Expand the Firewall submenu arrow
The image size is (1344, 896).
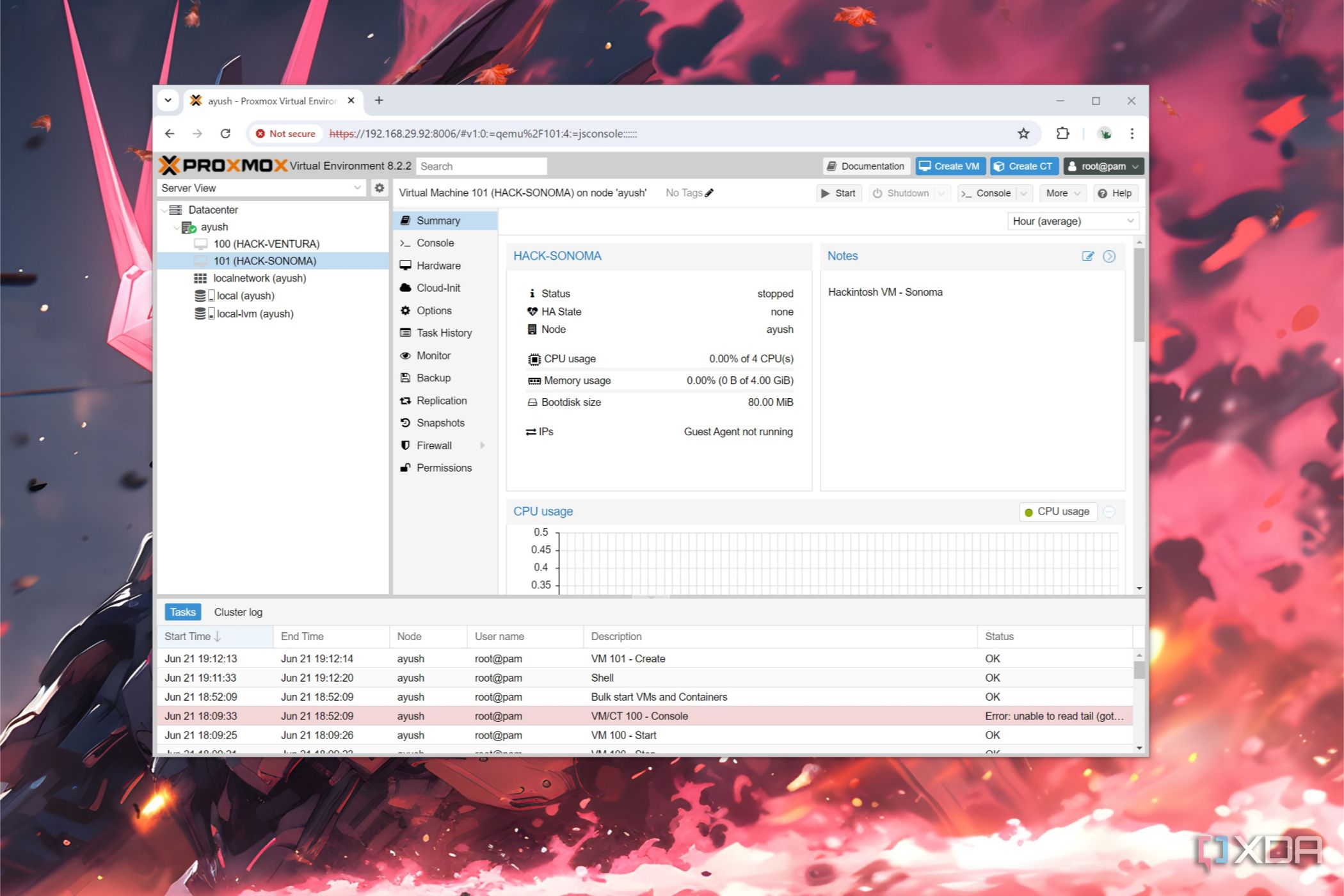click(483, 445)
